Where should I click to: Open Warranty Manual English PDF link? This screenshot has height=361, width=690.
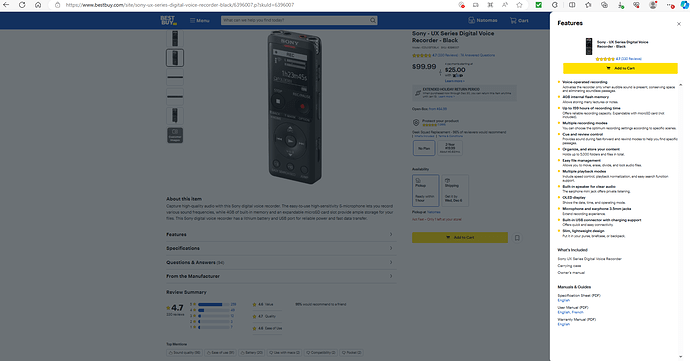tap(563, 324)
